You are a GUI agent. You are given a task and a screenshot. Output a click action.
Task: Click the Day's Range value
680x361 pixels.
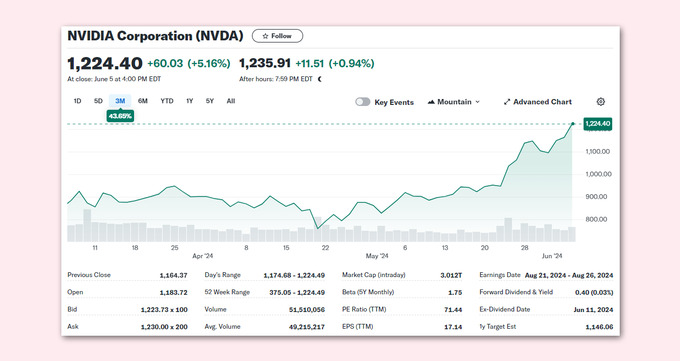[294, 276]
